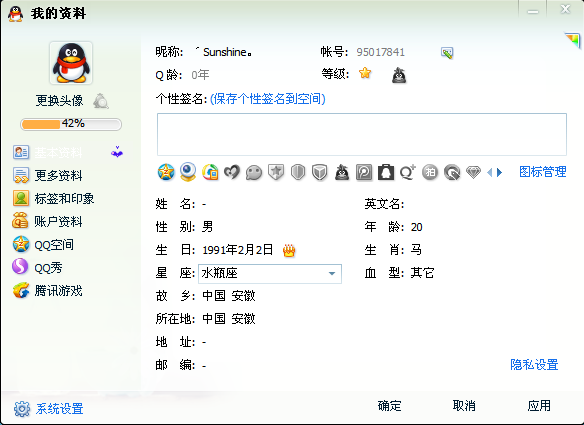Click the grey icon beside 更换头像
Image resolution: width=584 pixels, height=425 pixels.
(101, 101)
